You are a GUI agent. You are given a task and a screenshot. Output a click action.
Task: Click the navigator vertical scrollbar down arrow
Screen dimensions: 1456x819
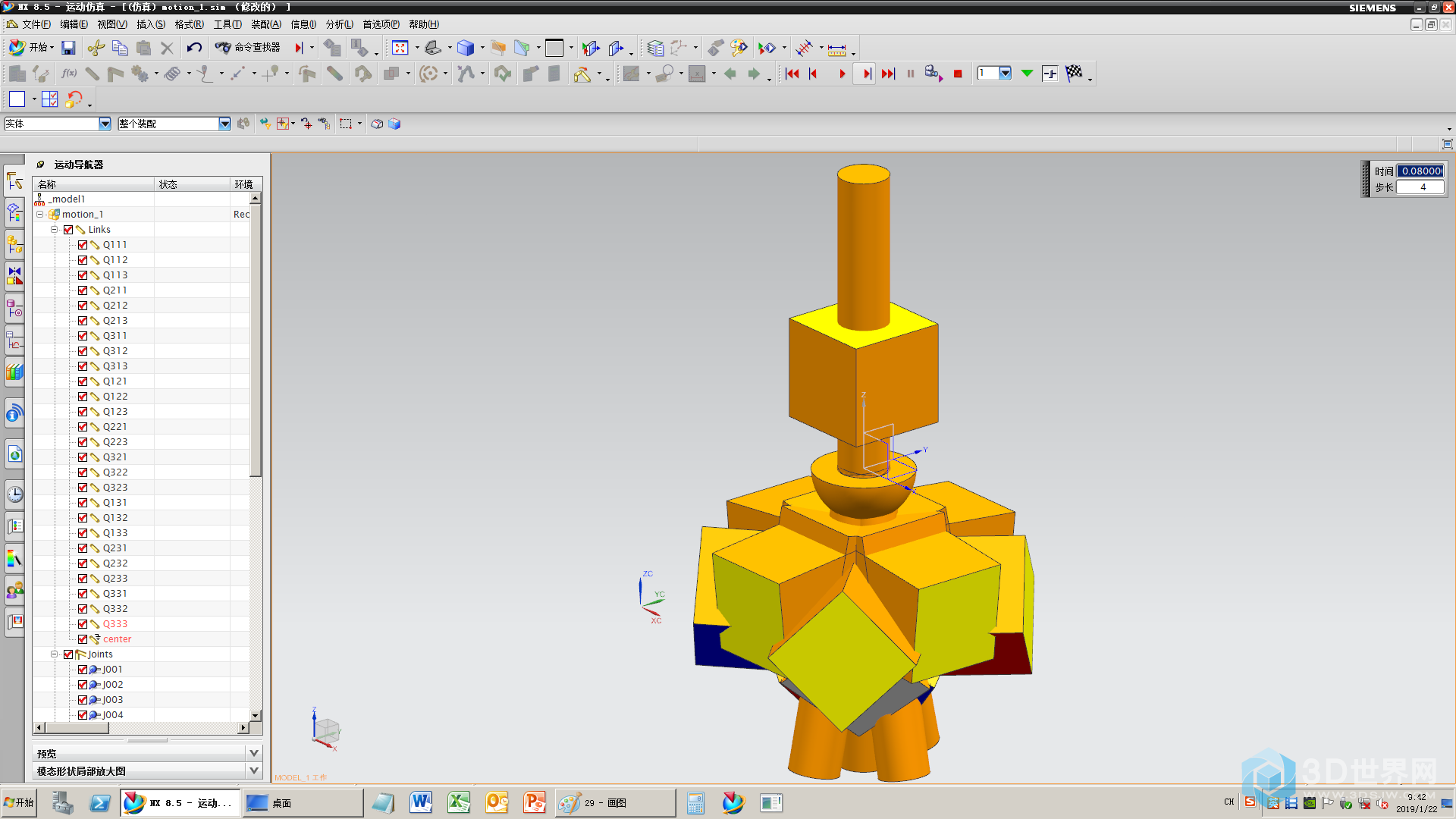click(x=256, y=715)
